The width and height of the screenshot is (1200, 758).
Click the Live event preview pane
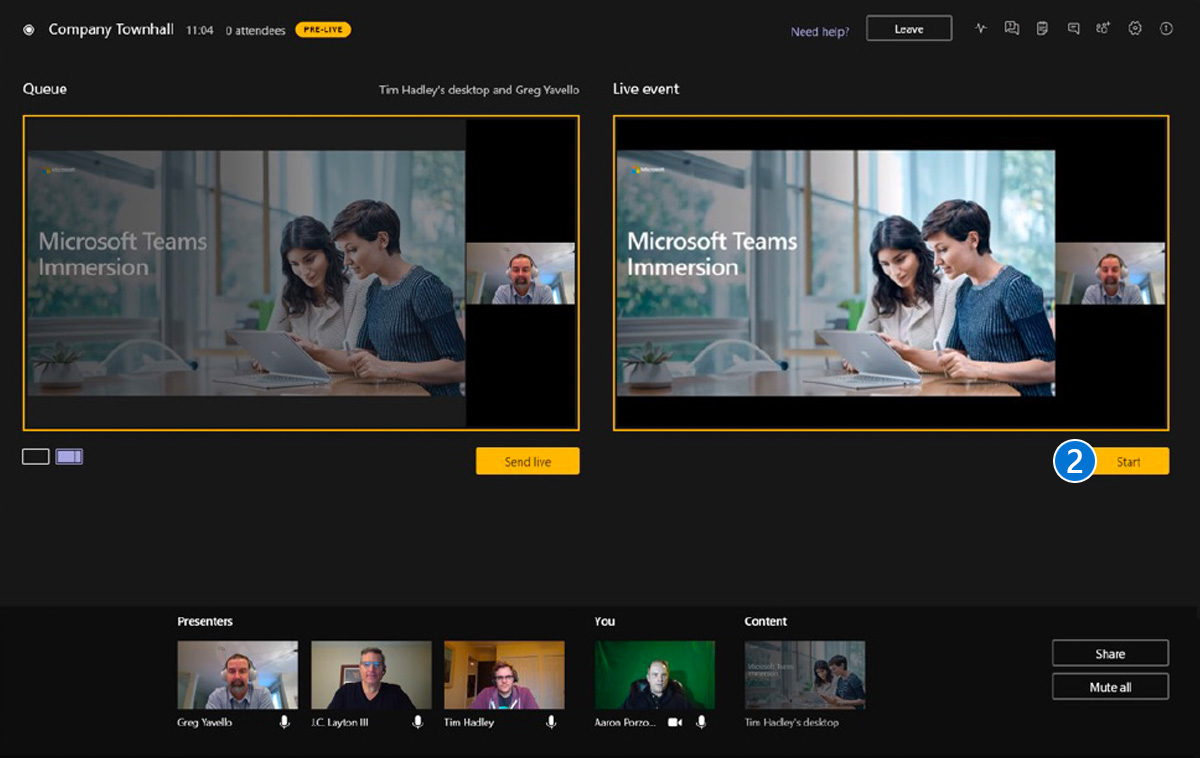point(891,273)
